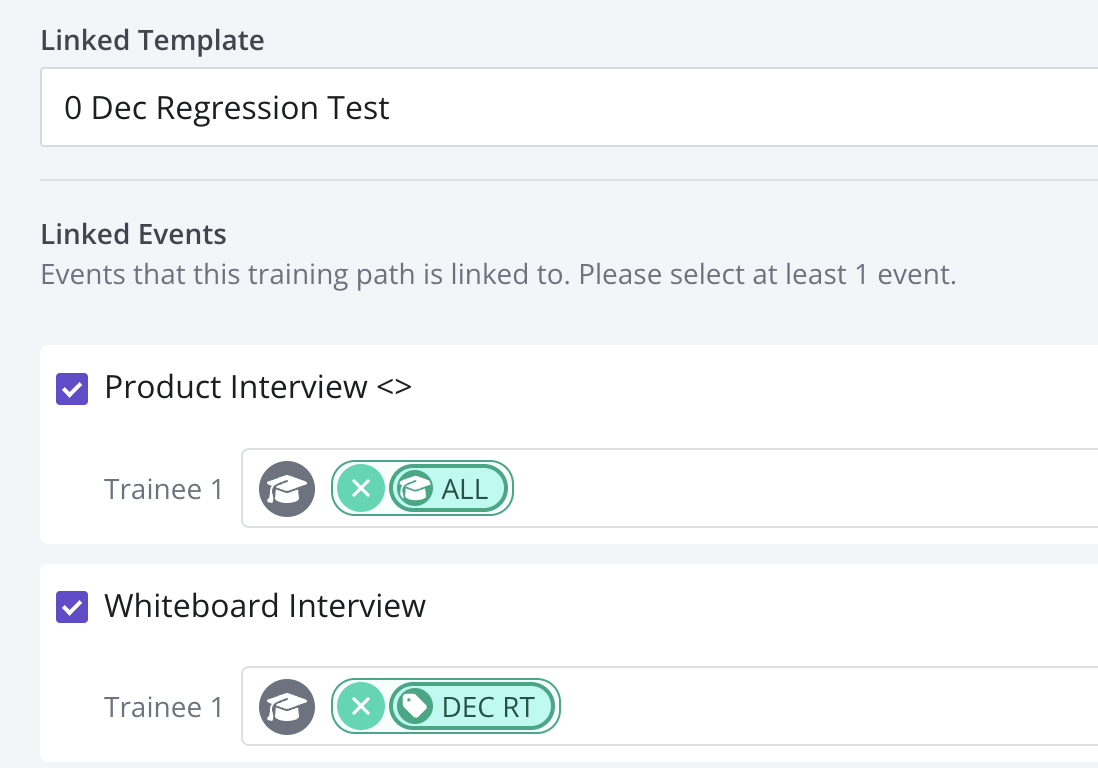Remove the ALL chip with its X
The height and width of the screenshot is (768, 1098).
(x=361, y=489)
